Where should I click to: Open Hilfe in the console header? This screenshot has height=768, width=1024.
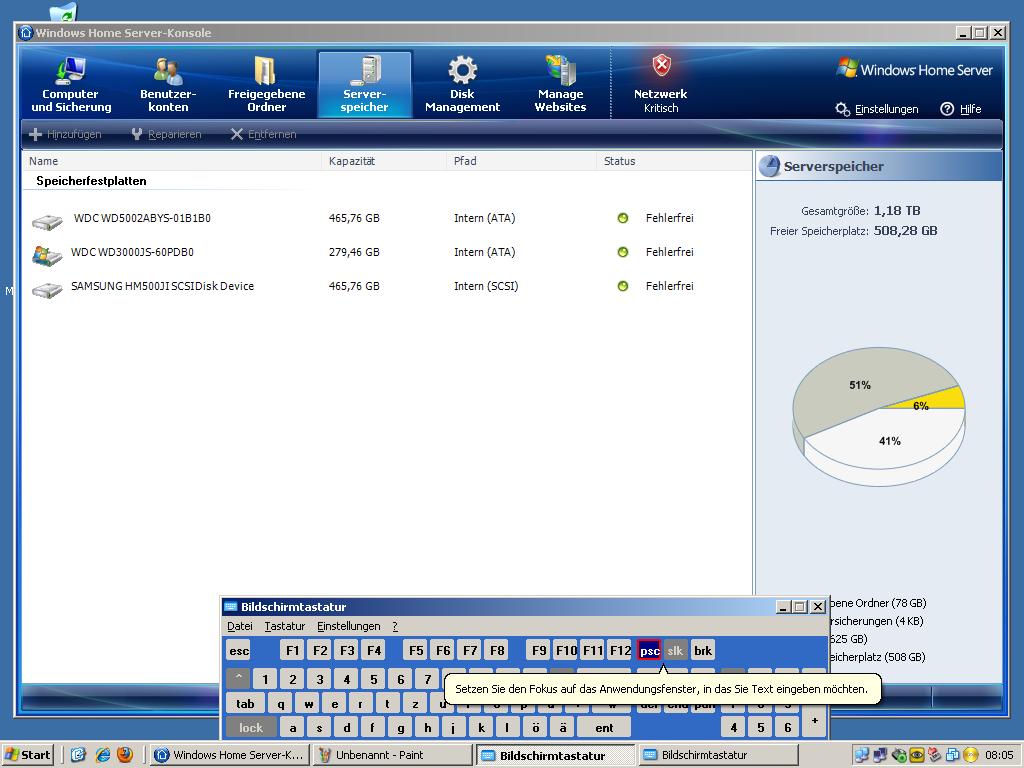tap(961, 109)
